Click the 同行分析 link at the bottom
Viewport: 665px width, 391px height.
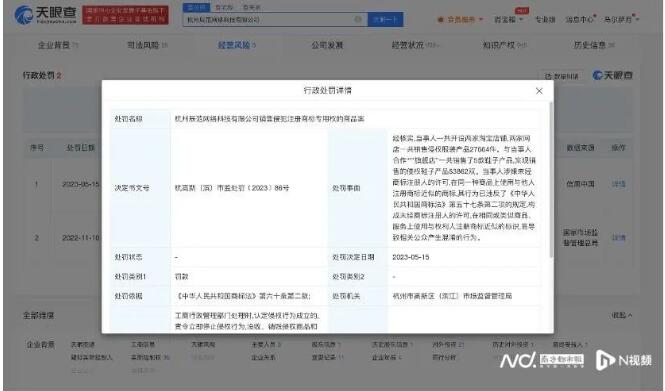444,357
